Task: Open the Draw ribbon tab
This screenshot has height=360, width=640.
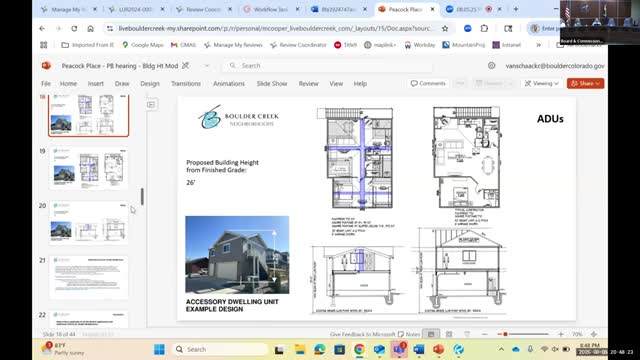Action: pos(122,83)
